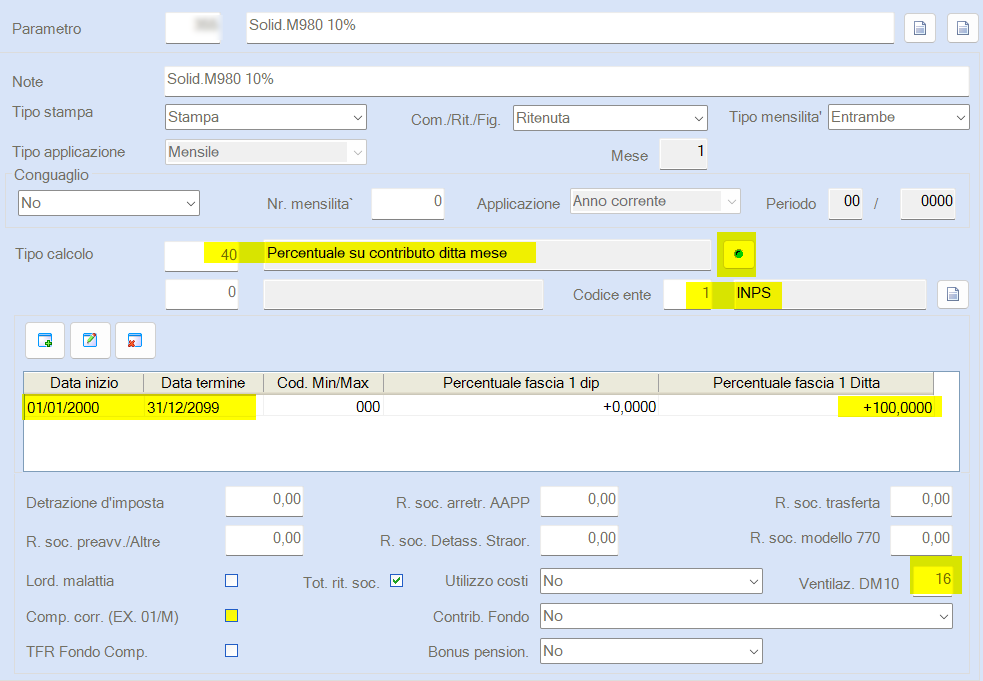Click the Mese field

click(x=683, y=154)
